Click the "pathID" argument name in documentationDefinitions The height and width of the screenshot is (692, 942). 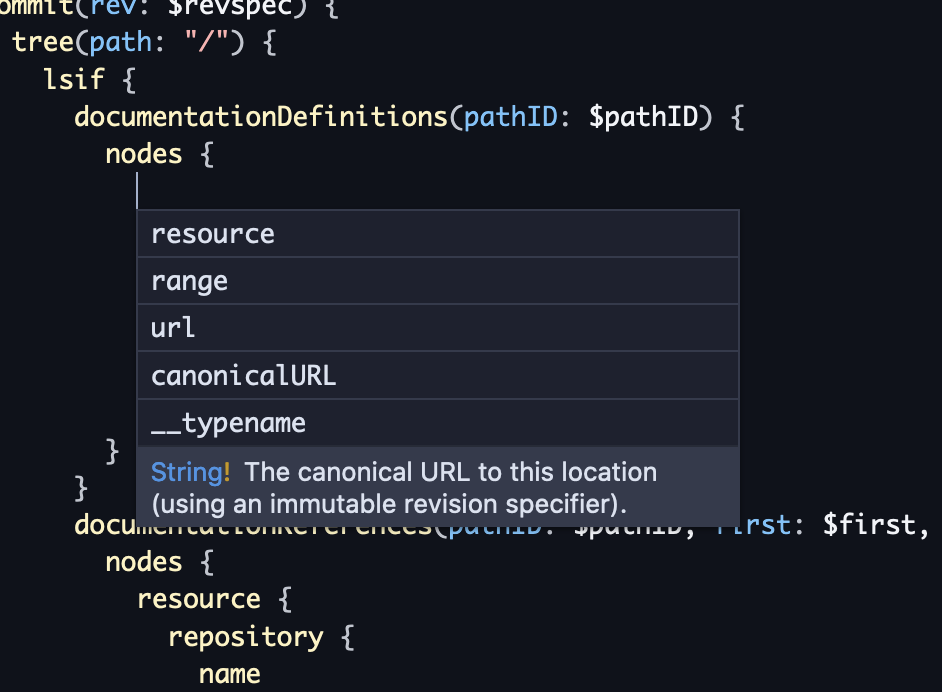point(511,117)
